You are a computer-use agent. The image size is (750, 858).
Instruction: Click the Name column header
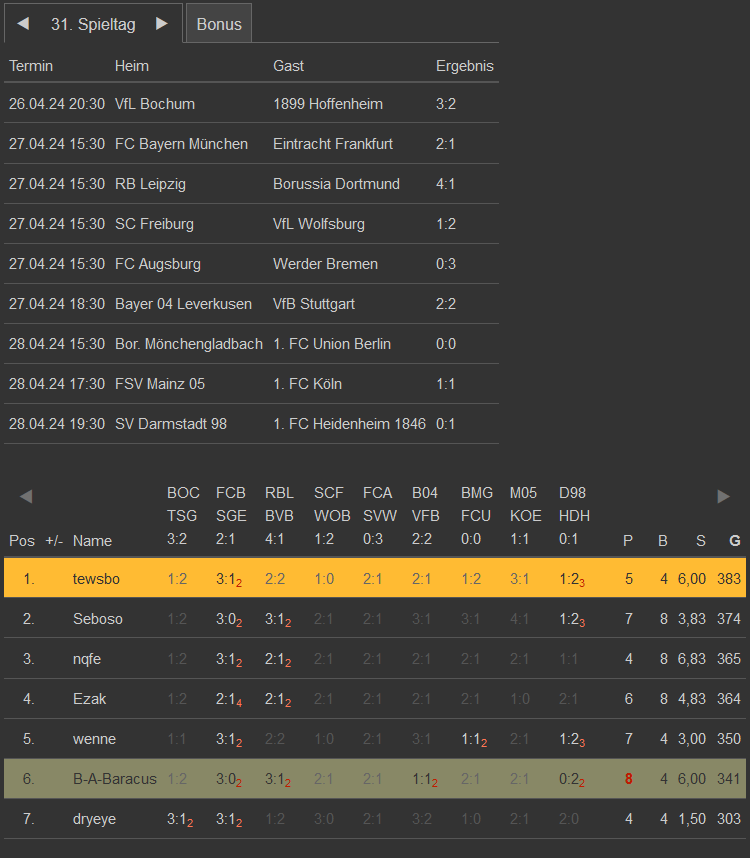click(92, 541)
